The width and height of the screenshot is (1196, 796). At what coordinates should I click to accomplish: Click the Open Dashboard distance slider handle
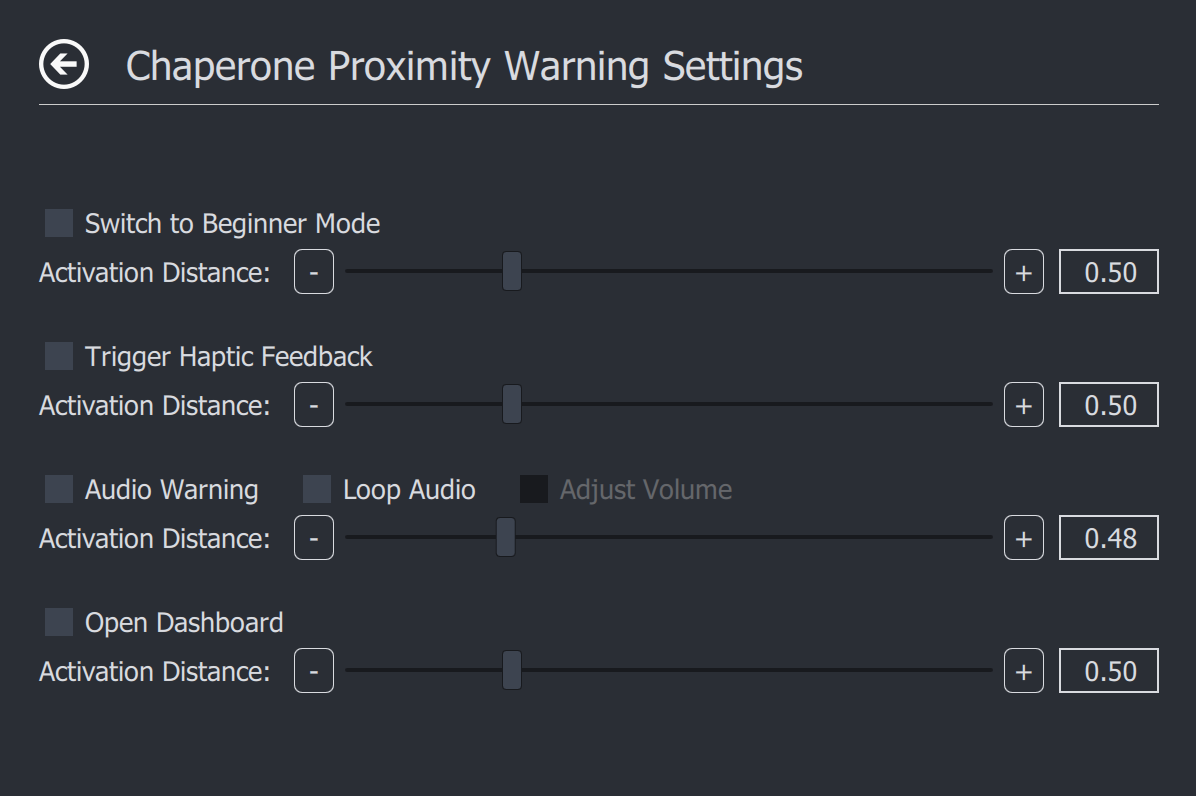(512, 671)
